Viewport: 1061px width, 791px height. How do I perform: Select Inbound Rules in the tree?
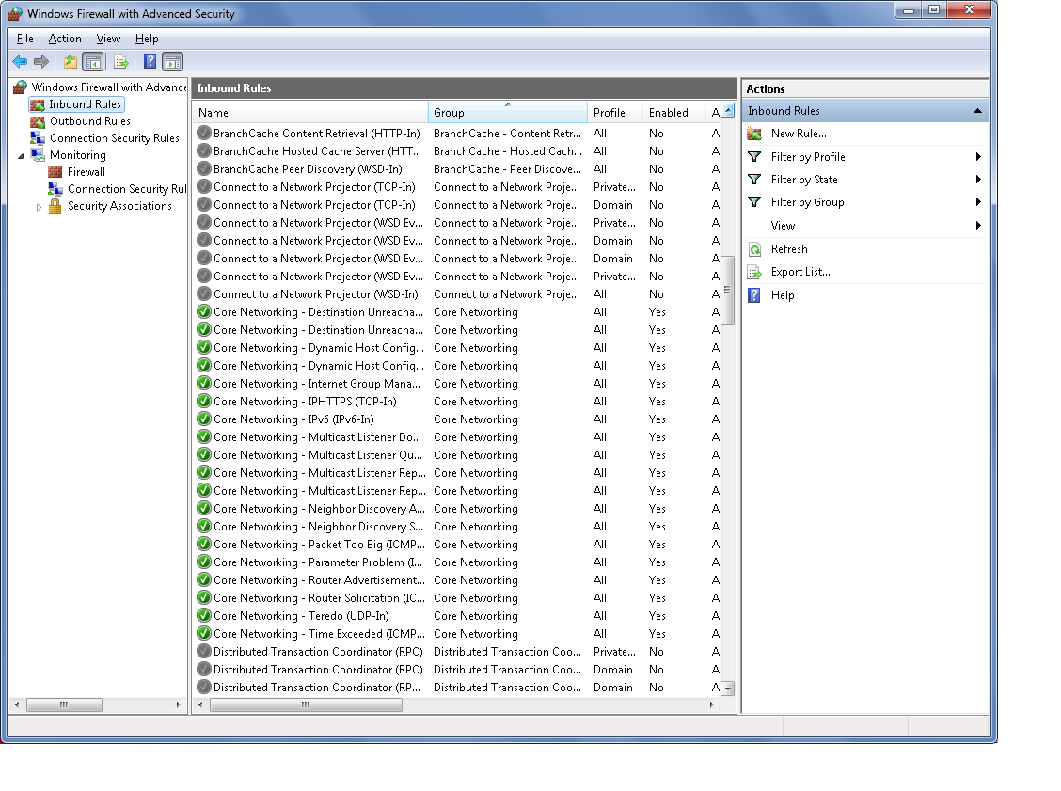[x=85, y=104]
